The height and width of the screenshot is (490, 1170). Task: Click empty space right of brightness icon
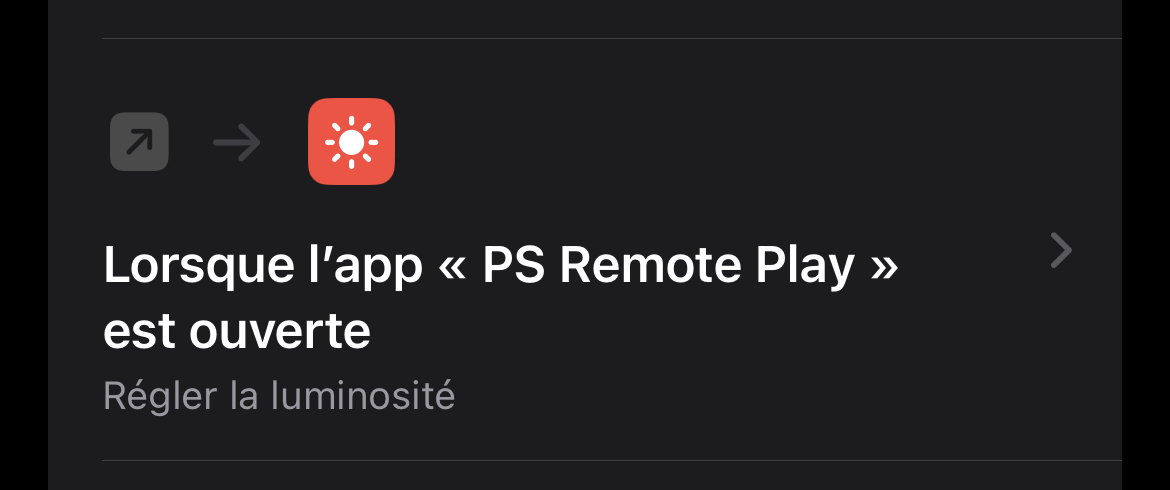tap(672, 142)
